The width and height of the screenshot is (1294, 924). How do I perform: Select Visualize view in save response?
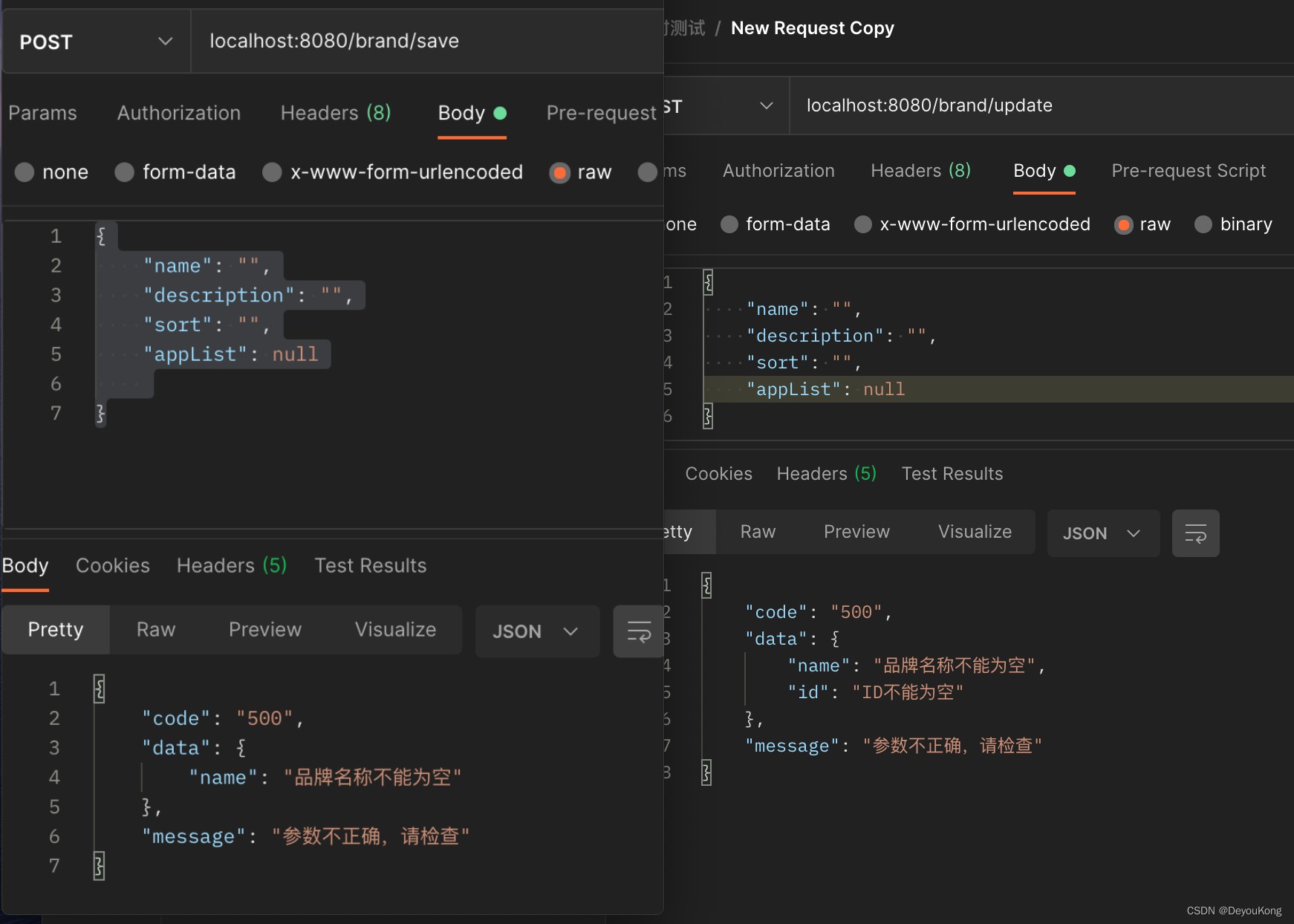click(x=395, y=630)
